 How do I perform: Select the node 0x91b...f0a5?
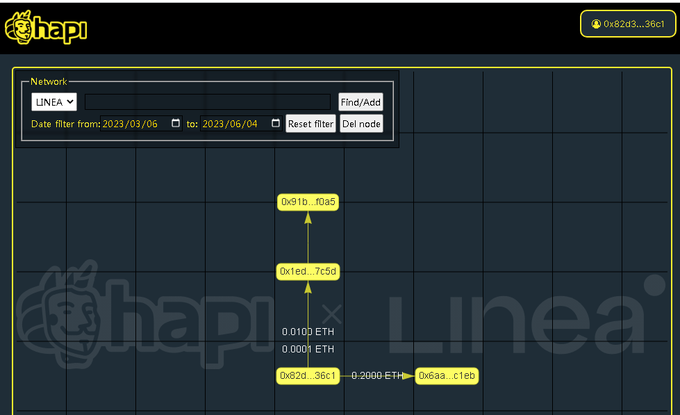click(x=308, y=202)
